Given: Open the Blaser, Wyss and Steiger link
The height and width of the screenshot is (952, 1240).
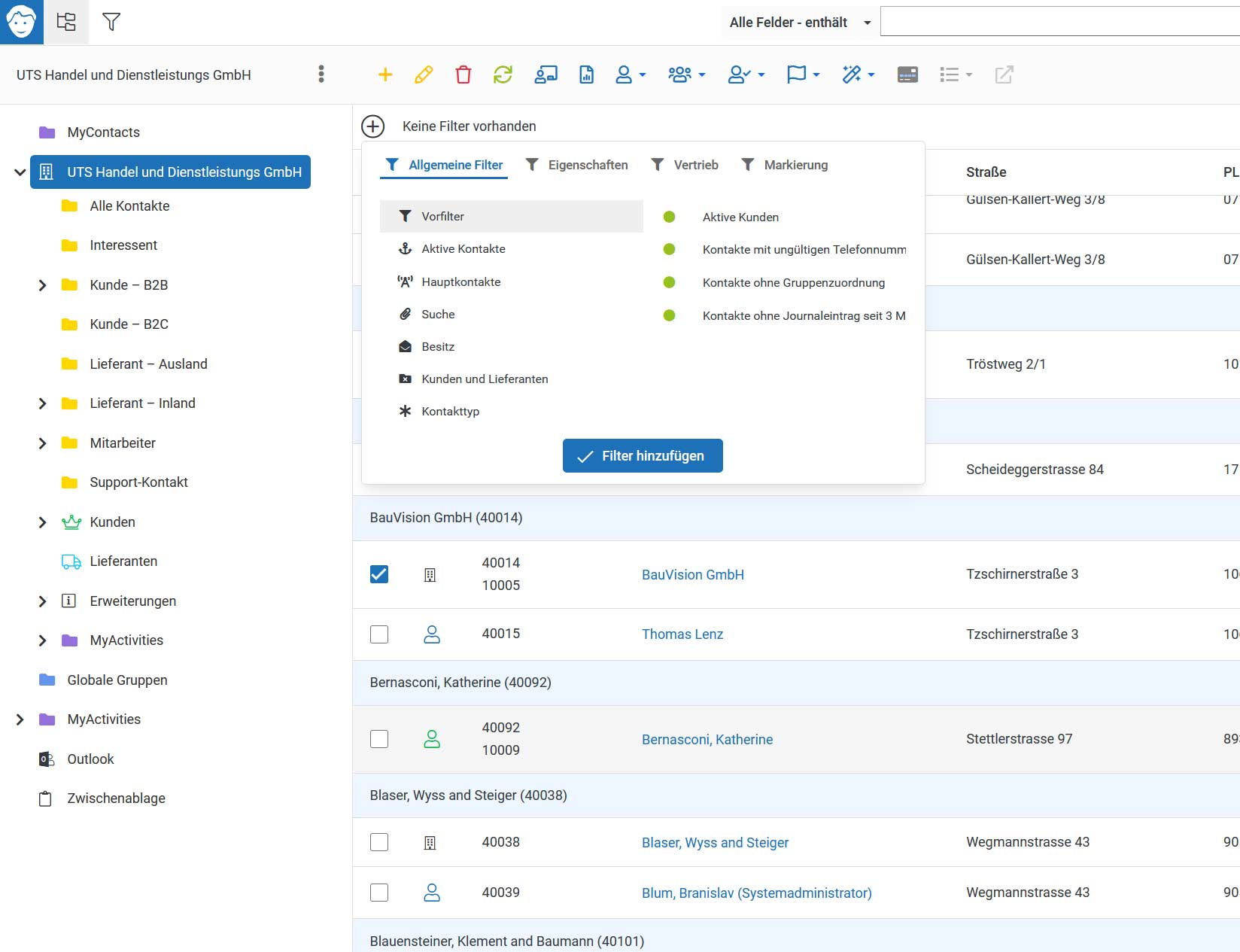Looking at the screenshot, I should 715,843.
